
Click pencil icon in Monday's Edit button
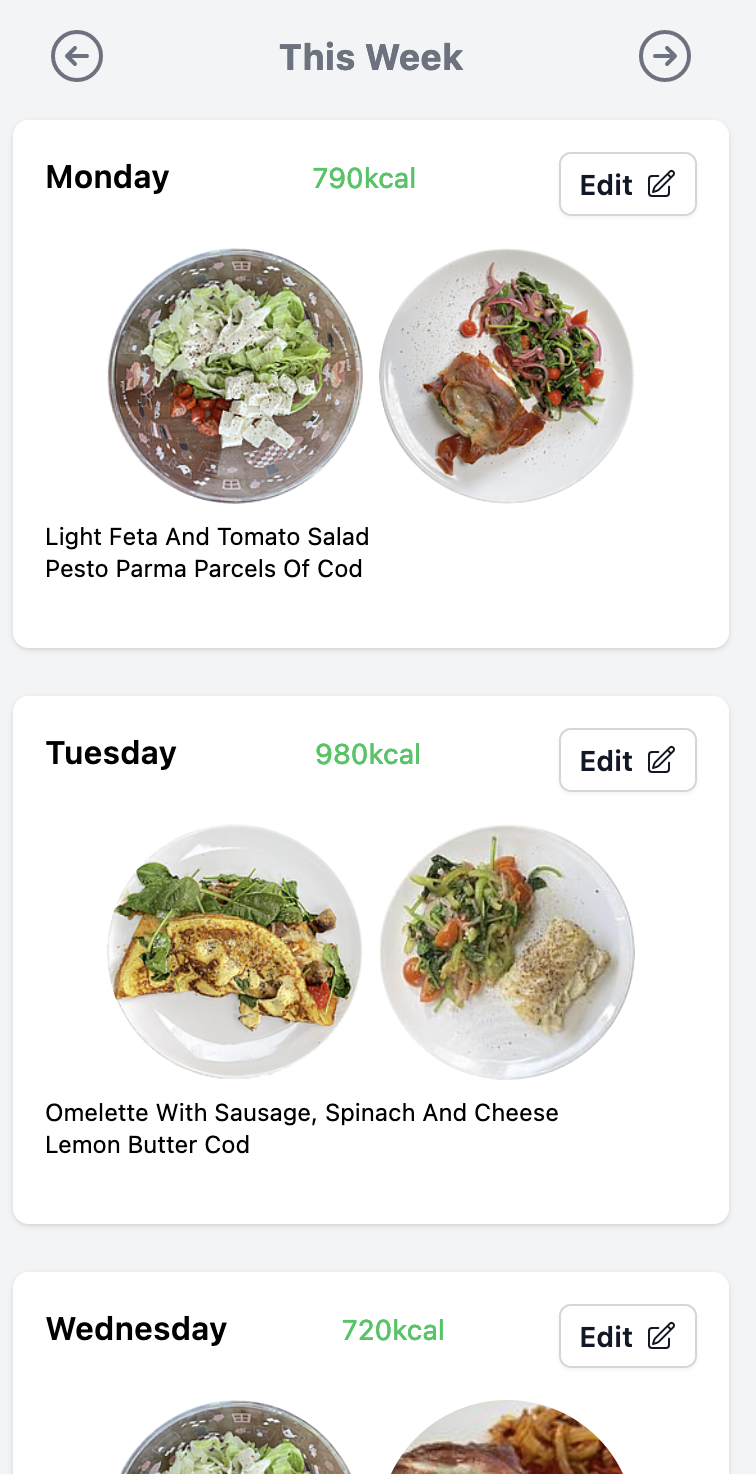[661, 184]
